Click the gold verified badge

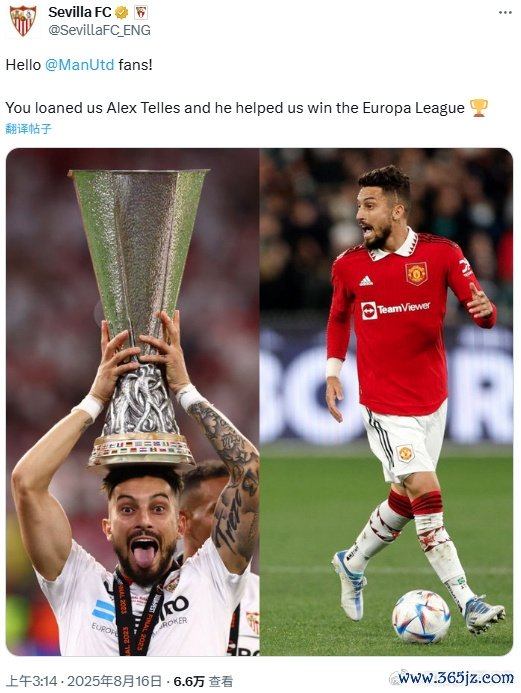pos(122,12)
